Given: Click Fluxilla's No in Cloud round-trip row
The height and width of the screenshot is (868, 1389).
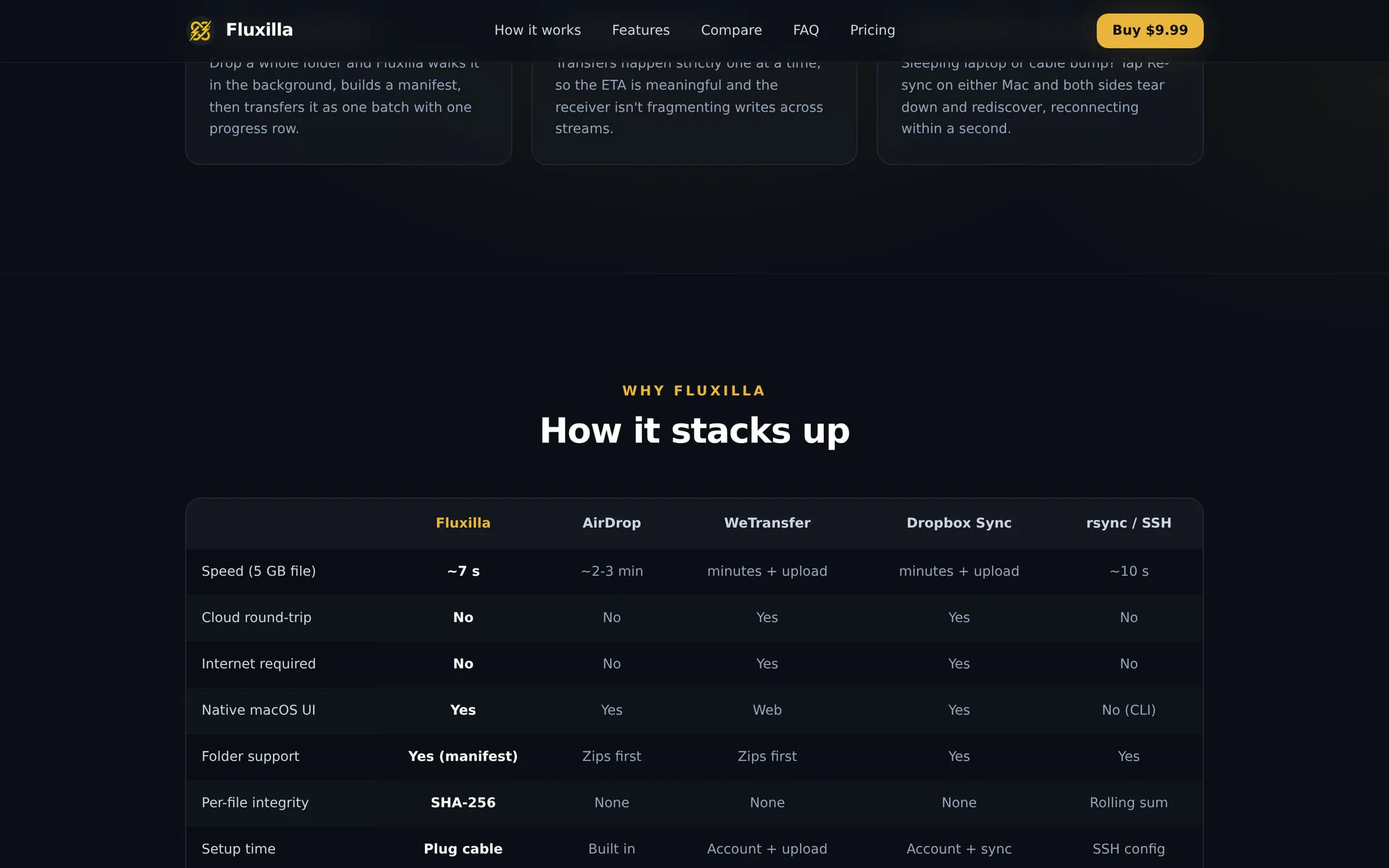Looking at the screenshot, I should click(463, 617).
